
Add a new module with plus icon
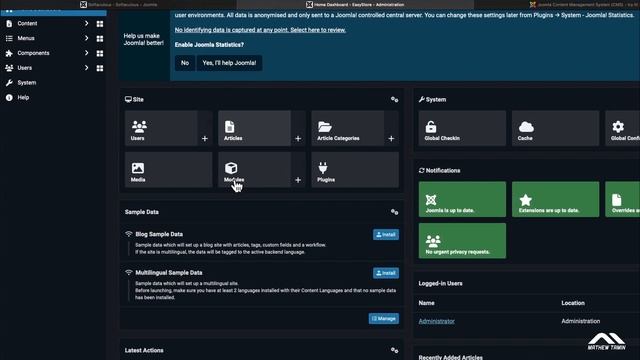pos(298,180)
